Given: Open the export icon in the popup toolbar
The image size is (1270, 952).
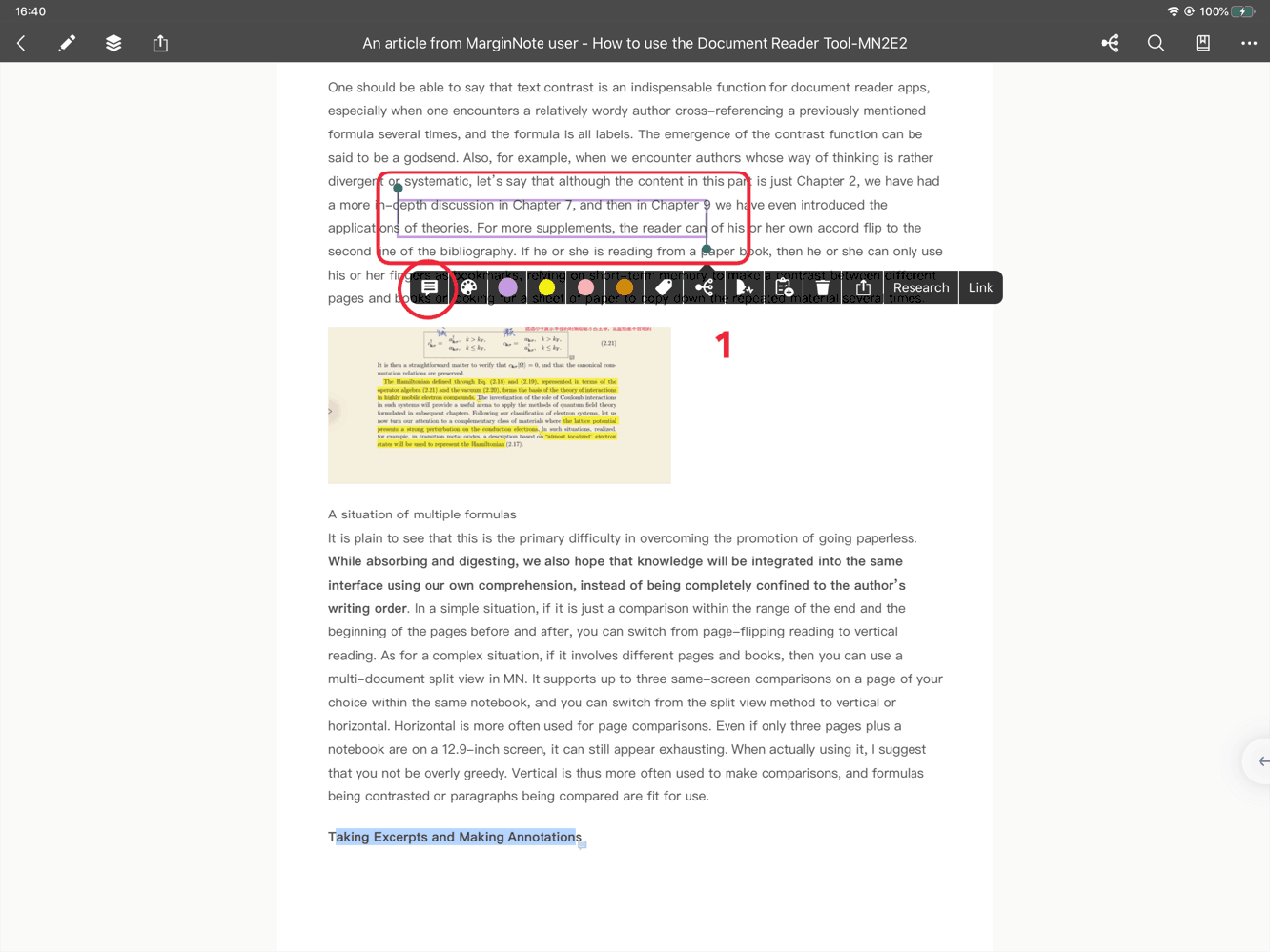Looking at the screenshot, I should tap(862, 287).
